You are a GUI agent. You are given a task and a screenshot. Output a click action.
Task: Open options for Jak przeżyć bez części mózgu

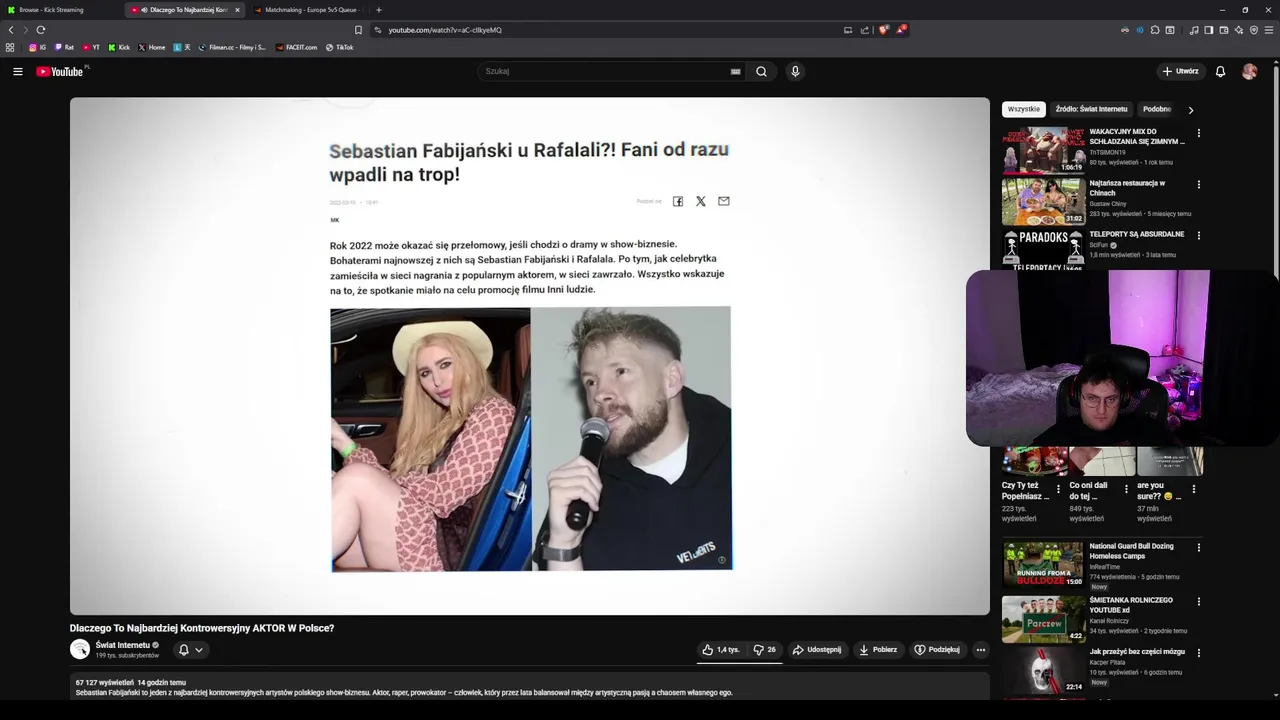click(1198, 653)
